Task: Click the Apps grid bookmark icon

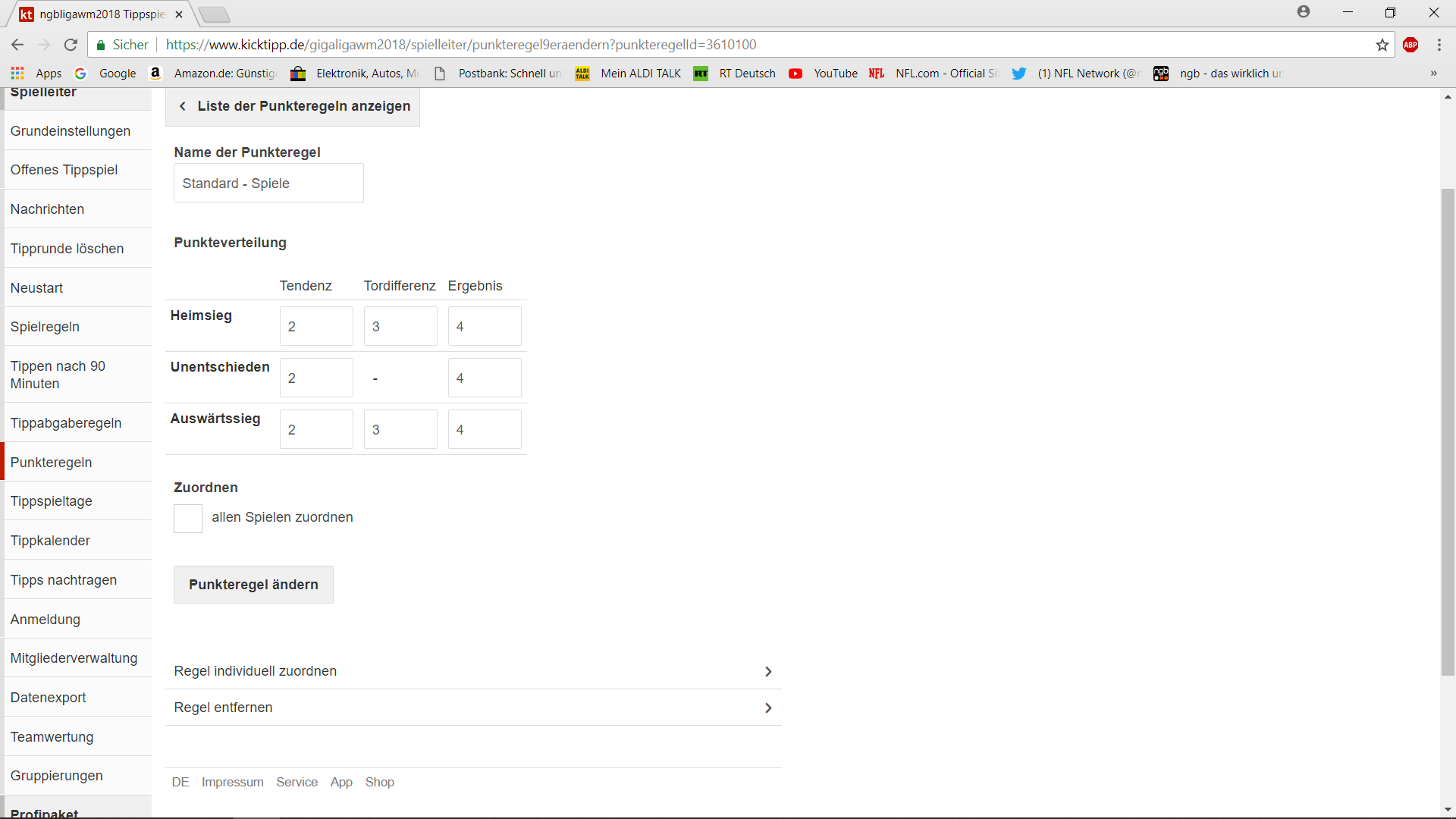Action: 17,74
